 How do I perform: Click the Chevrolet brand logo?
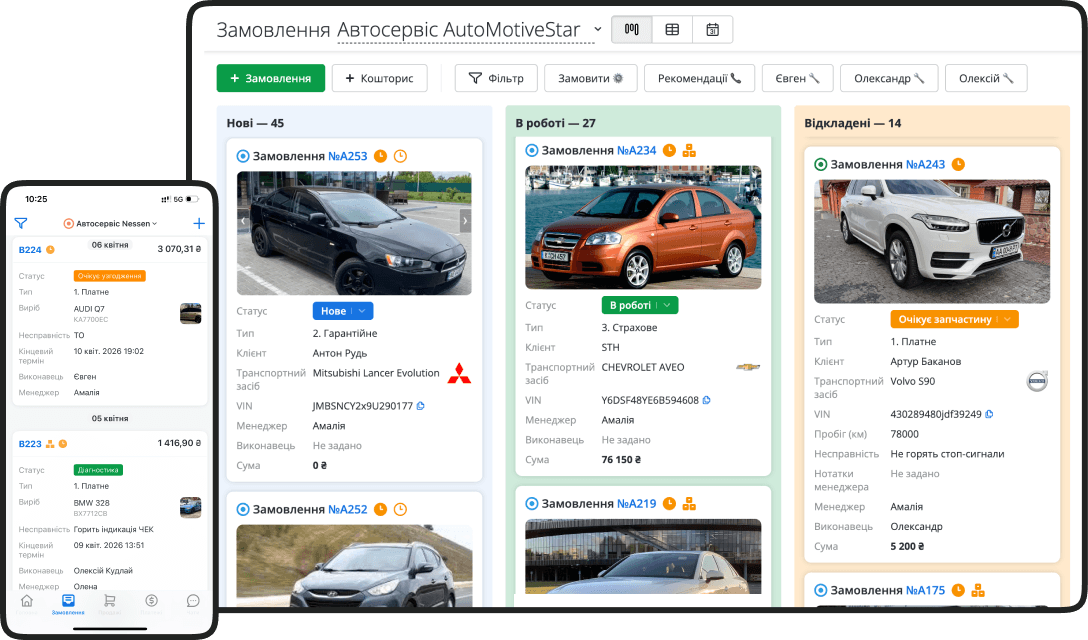[x=748, y=367]
